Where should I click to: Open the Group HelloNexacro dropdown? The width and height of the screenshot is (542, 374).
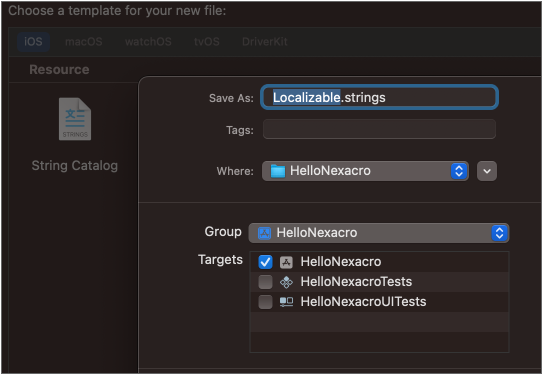(379, 233)
